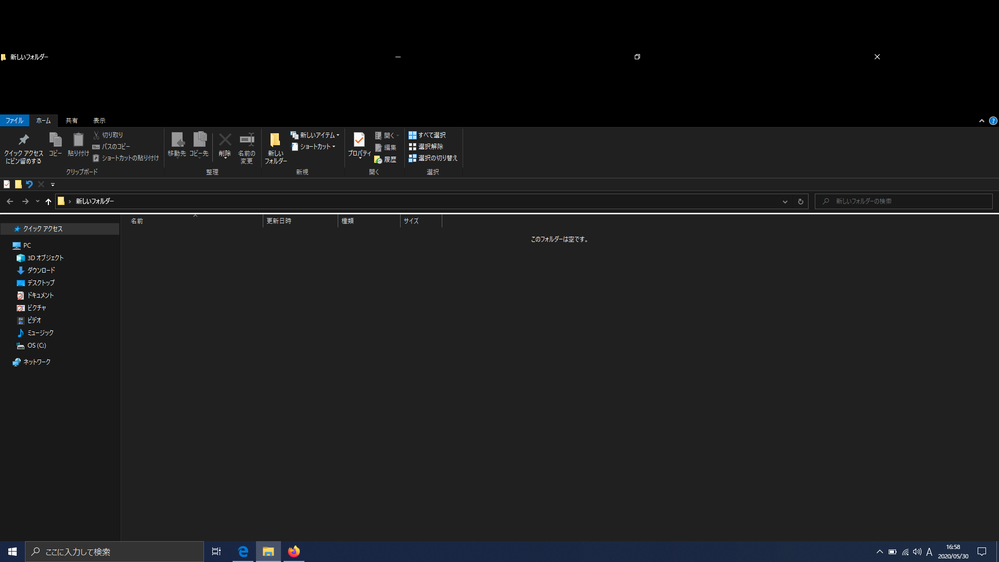
Task: Expand the address bar history dropdown
Action: tap(785, 201)
